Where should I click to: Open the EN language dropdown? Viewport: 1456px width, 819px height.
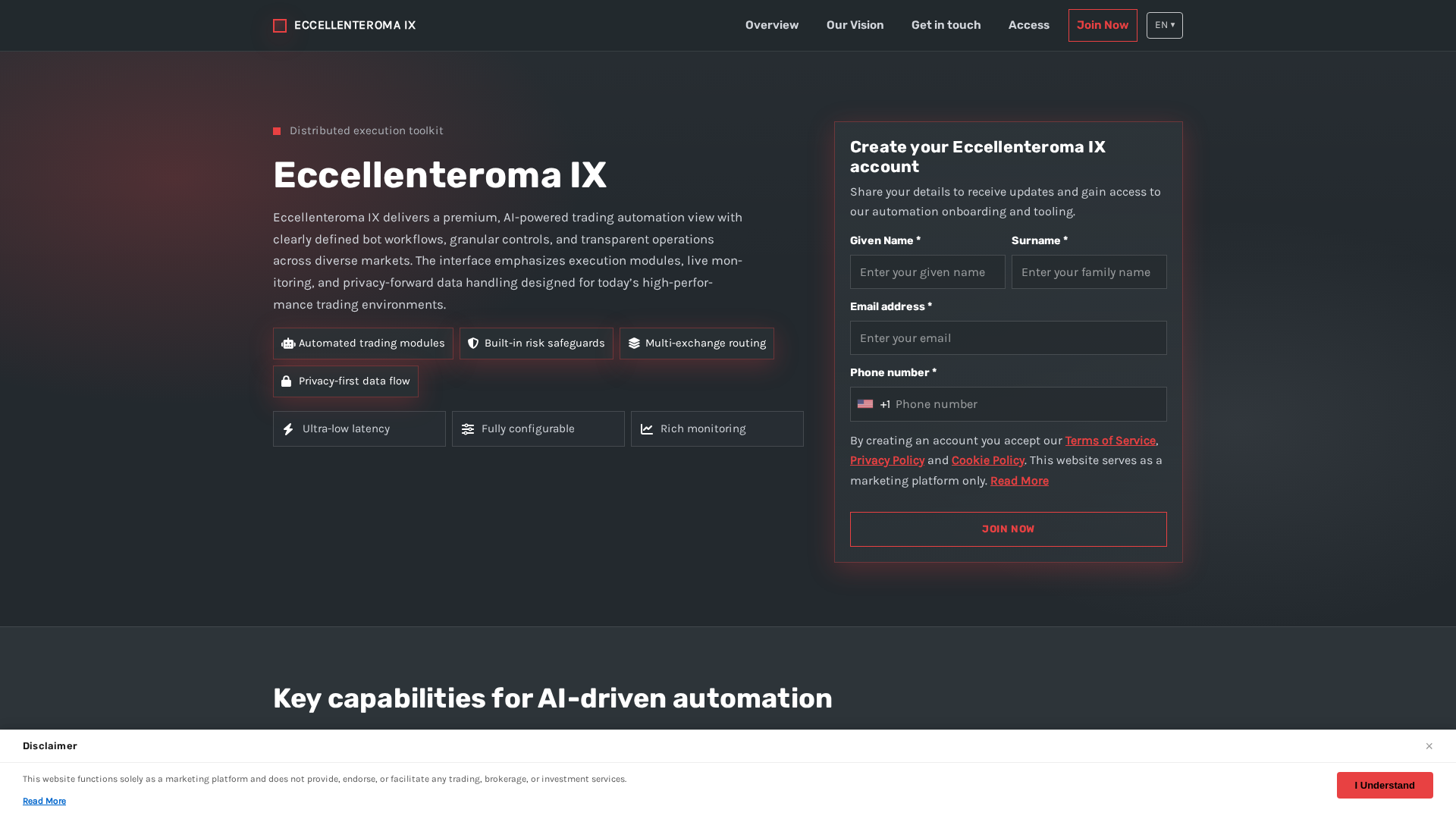point(1164,25)
